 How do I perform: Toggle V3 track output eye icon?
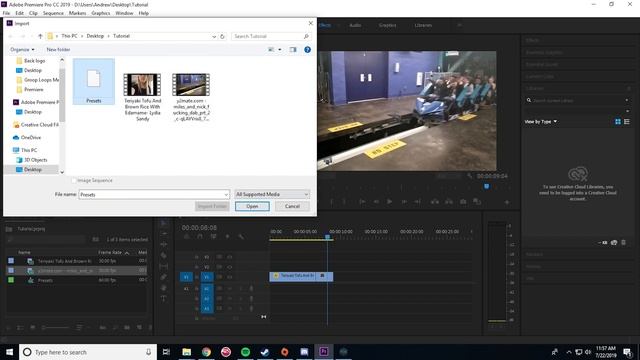(229, 257)
